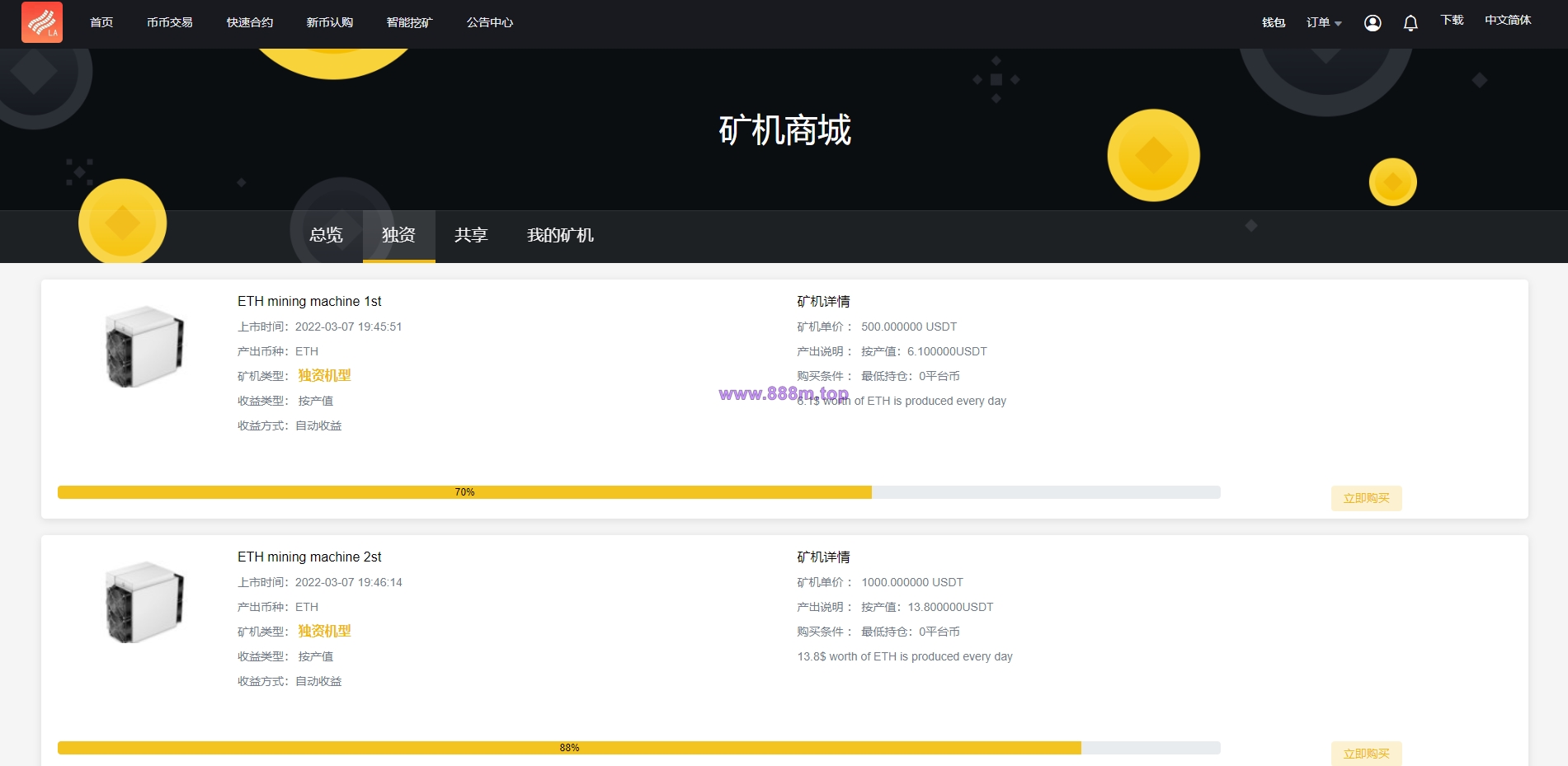The height and width of the screenshot is (766, 1568).
Task: Click output value '6.100000USDT'
Action: 947,351
